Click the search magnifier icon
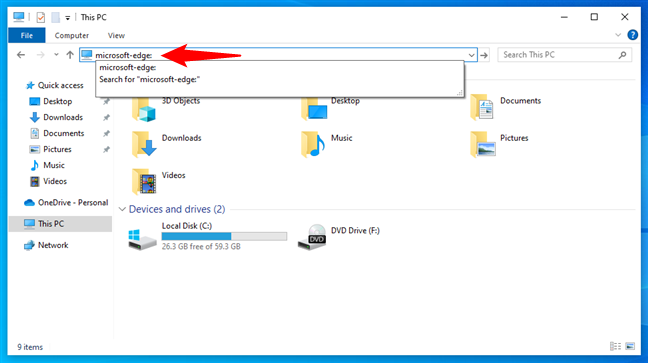 tap(622, 55)
